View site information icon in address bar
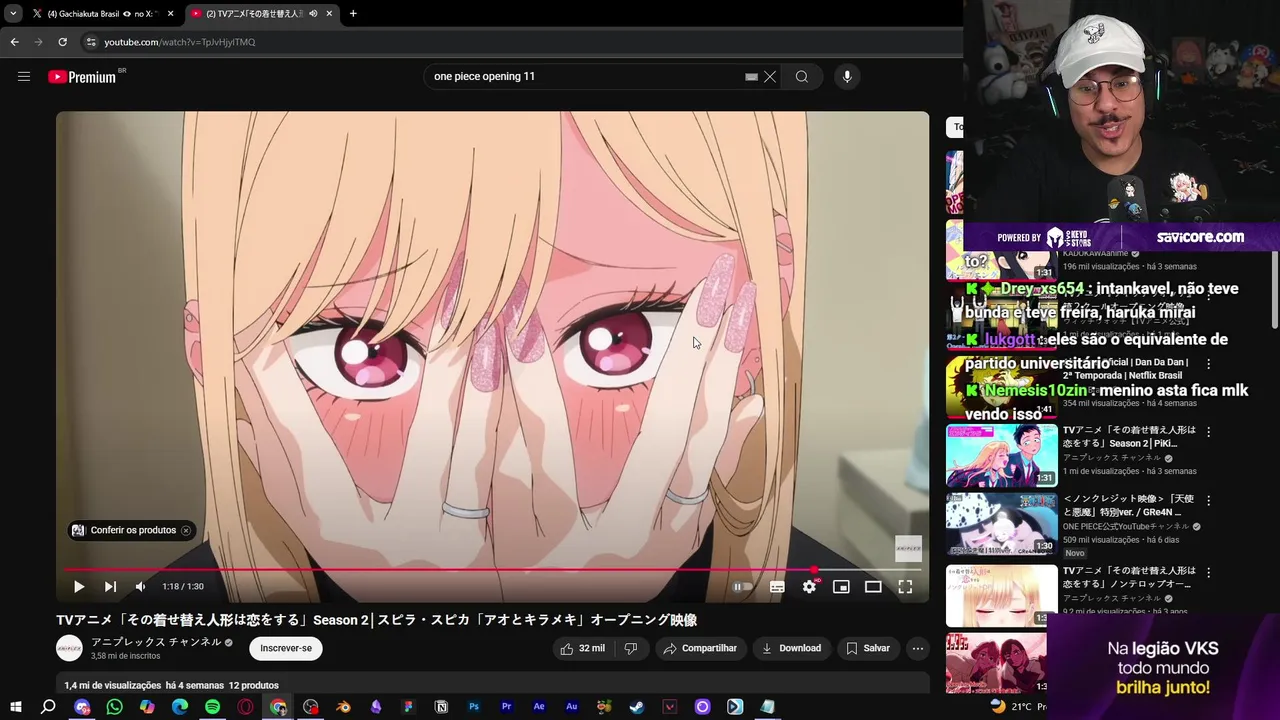The width and height of the screenshot is (1280, 720). coord(90,42)
